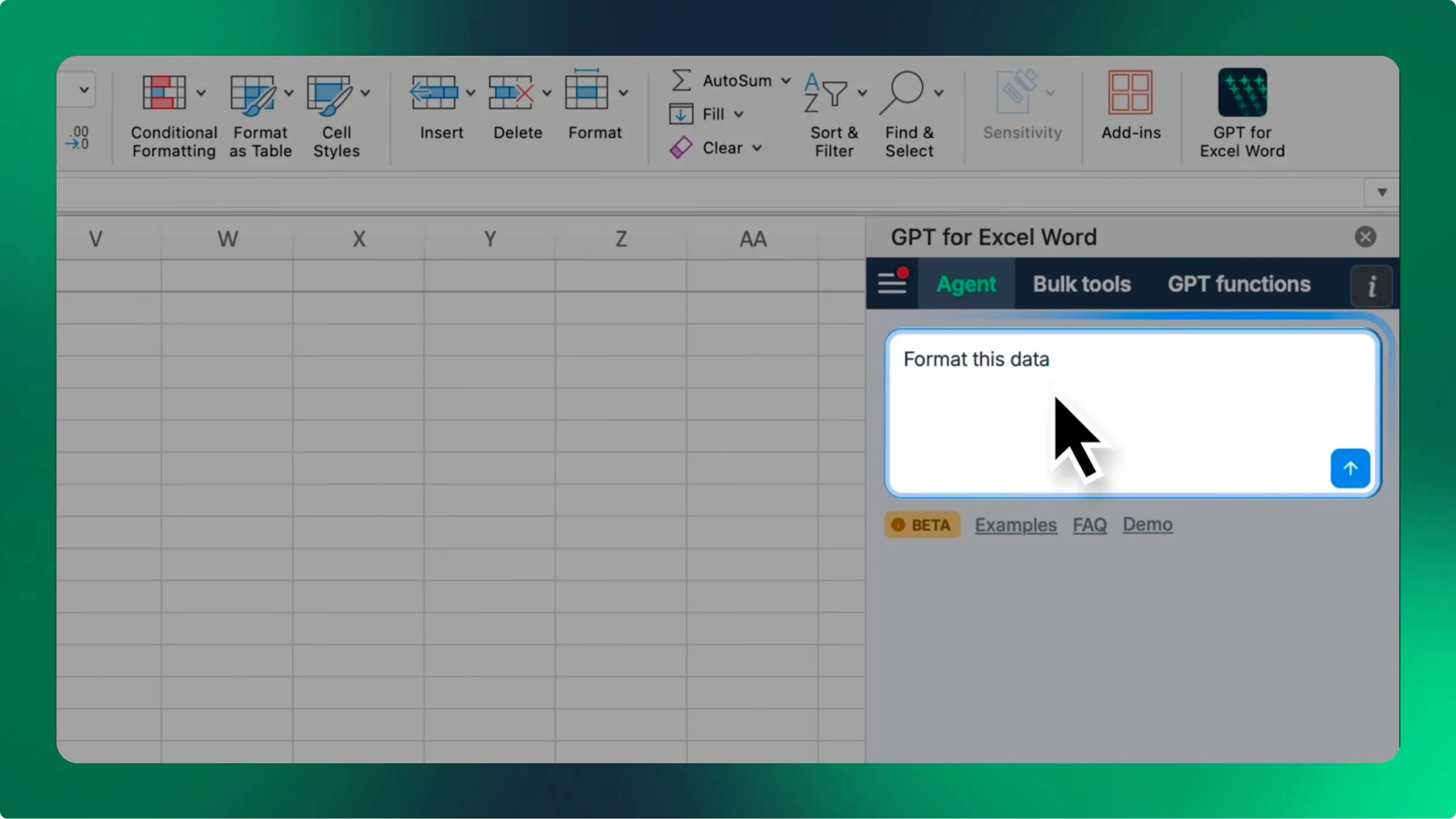Image resolution: width=1456 pixels, height=819 pixels.
Task: Click the Sort & Filter icon
Action: pos(826,93)
